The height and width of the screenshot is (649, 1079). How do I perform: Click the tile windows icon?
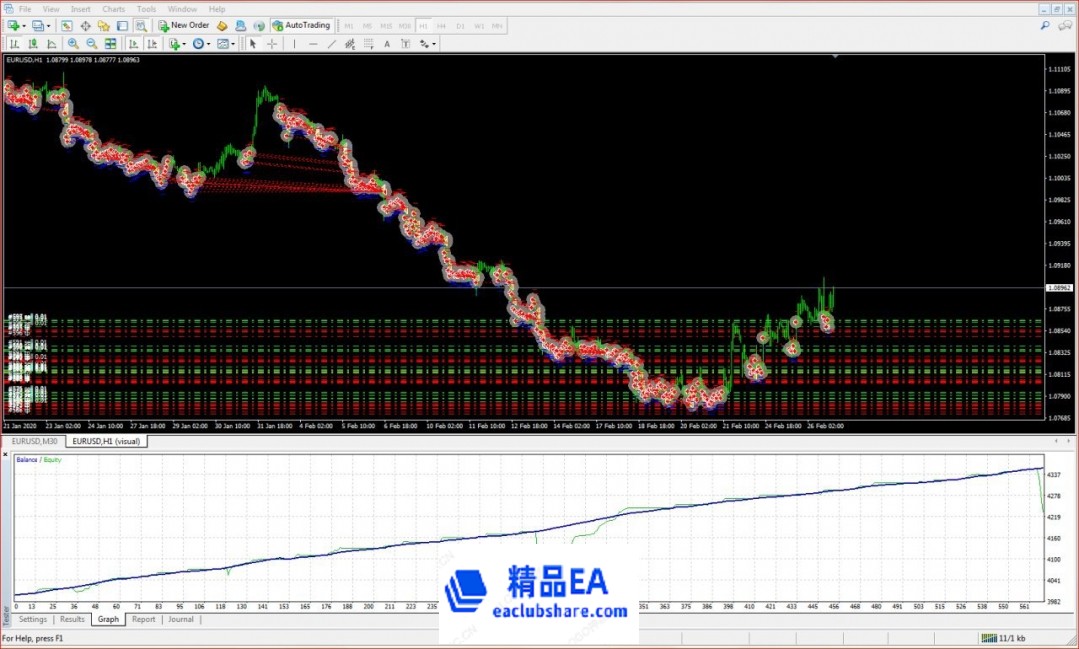pos(110,44)
